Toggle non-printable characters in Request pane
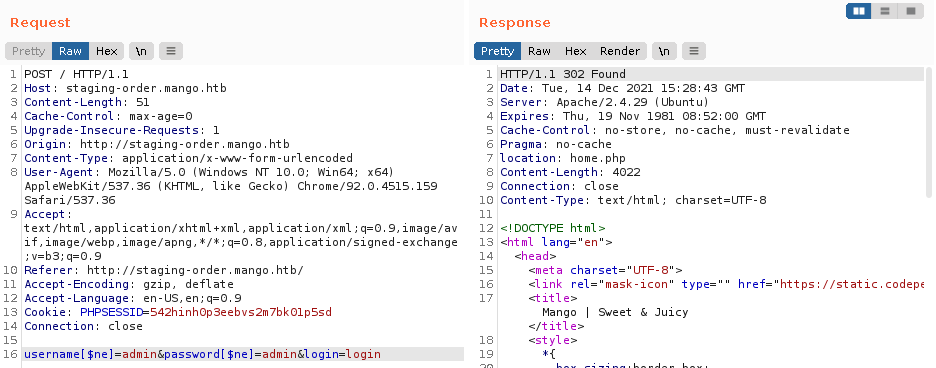 [x=141, y=51]
